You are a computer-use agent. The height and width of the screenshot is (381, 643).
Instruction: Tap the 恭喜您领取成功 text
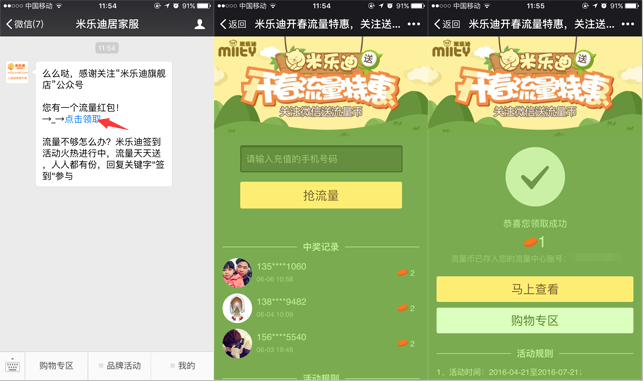535,224
